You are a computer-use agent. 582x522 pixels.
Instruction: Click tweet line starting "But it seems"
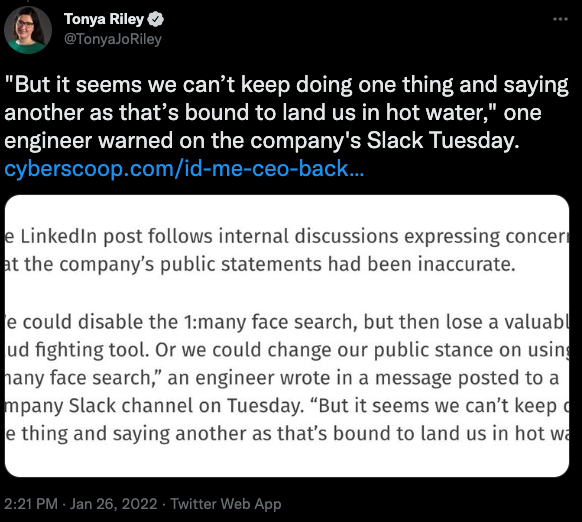point(286,85)
